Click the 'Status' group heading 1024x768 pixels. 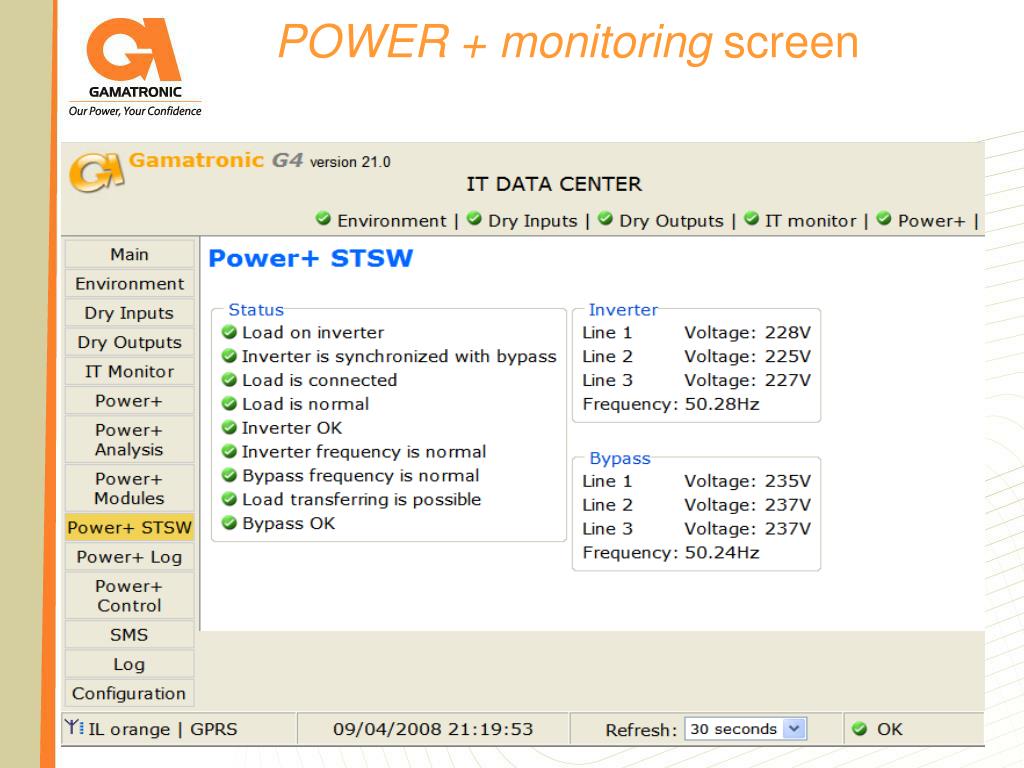tap(256, 310)
